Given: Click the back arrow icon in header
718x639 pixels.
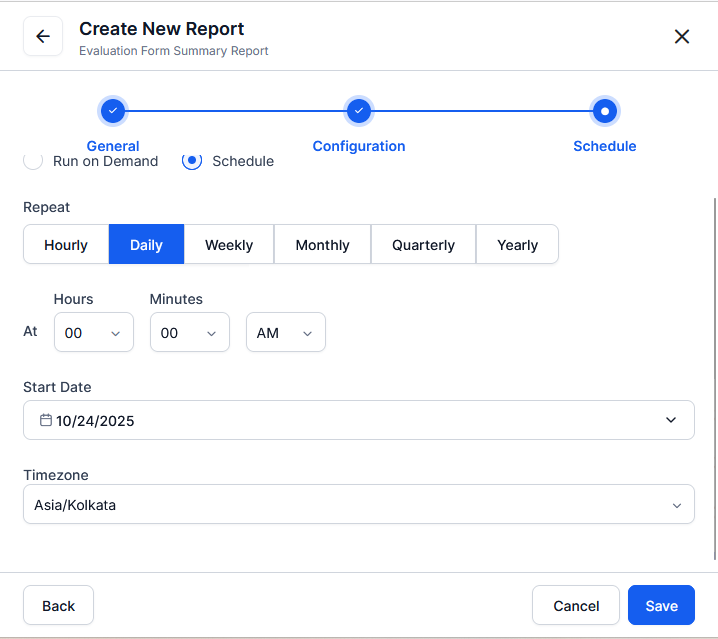Looking at the screenshot, I should pos(43,37).
